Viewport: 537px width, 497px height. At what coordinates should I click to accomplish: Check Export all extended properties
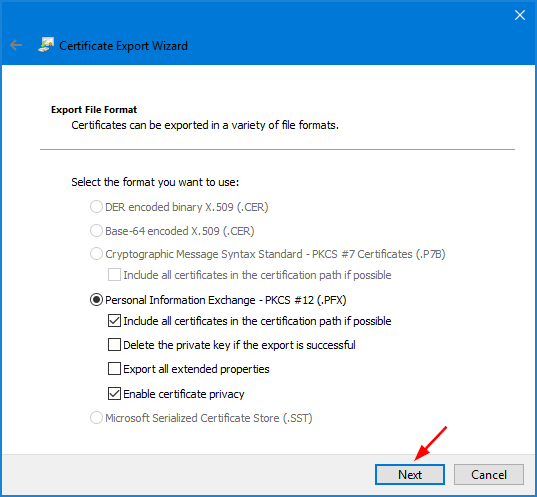point(114,369)
